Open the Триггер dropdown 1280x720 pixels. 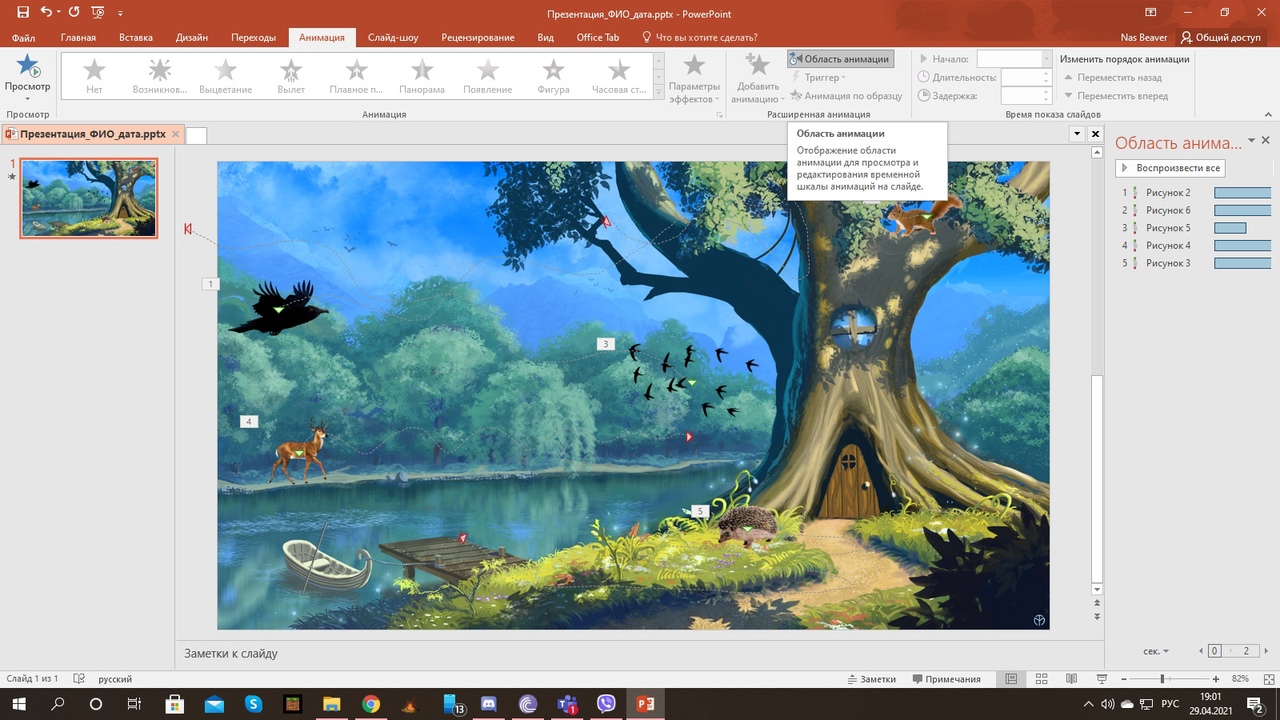(818, 77)
